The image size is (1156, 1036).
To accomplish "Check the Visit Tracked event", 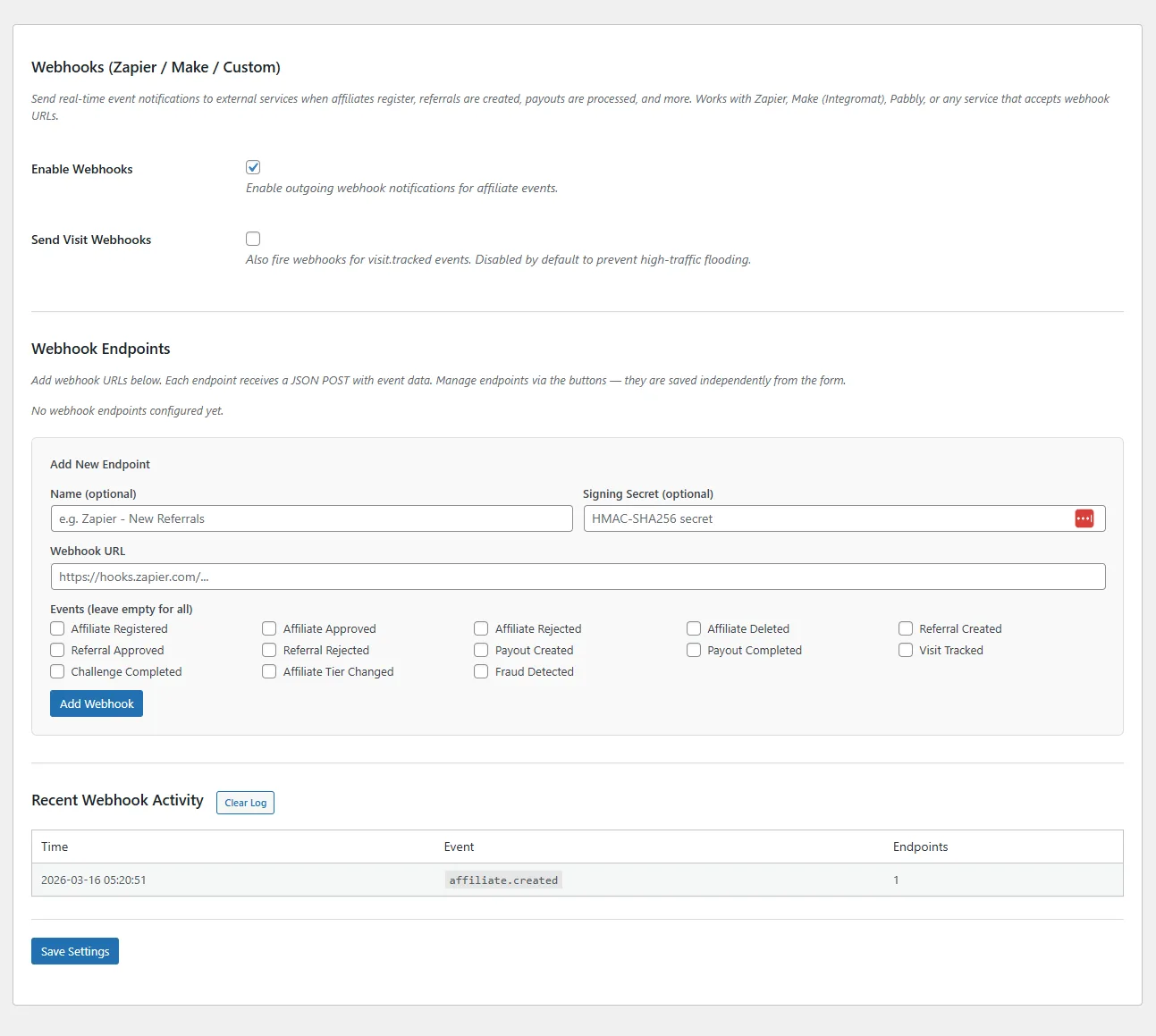I will point(906,650).
